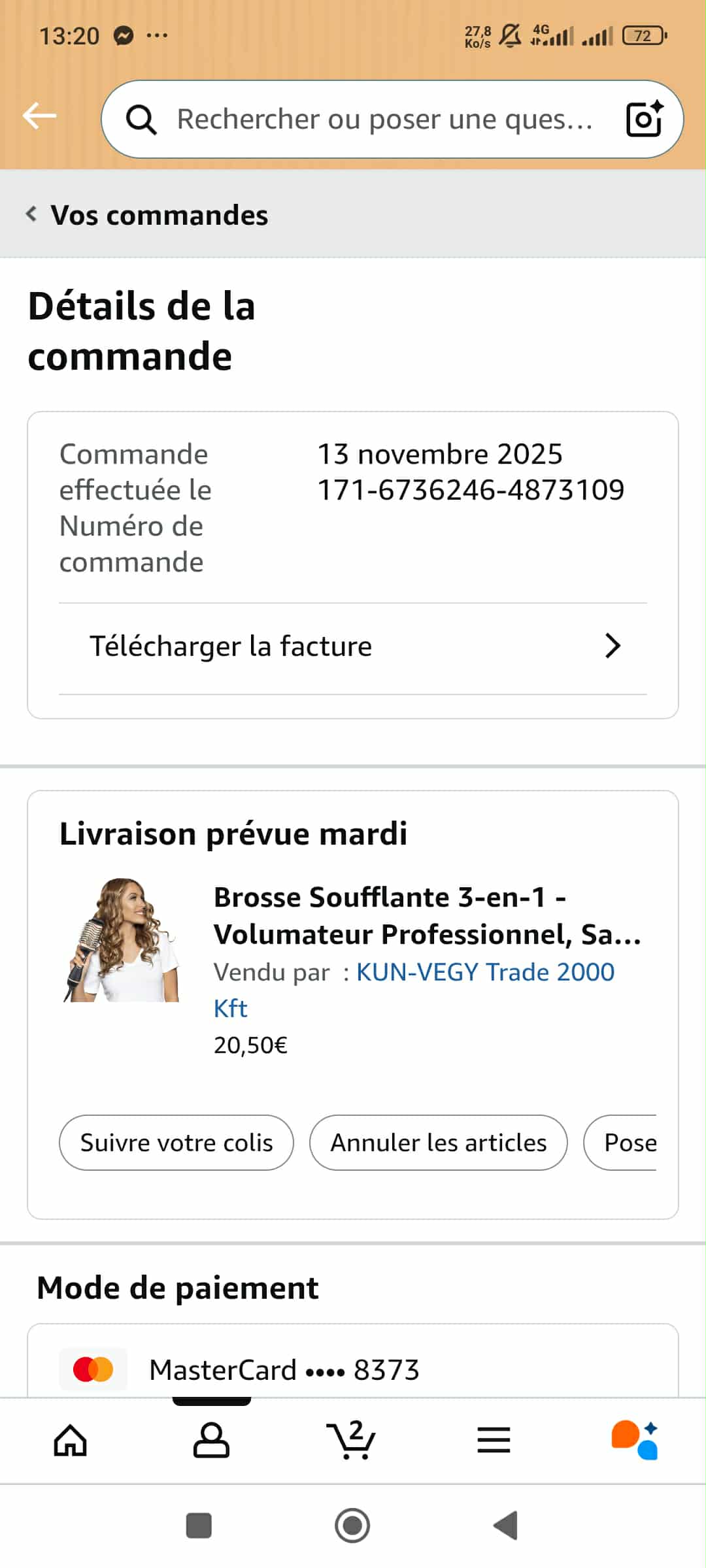Focus the Rechercher search field
706x1568 pixels.
click(x=384, y=120)
